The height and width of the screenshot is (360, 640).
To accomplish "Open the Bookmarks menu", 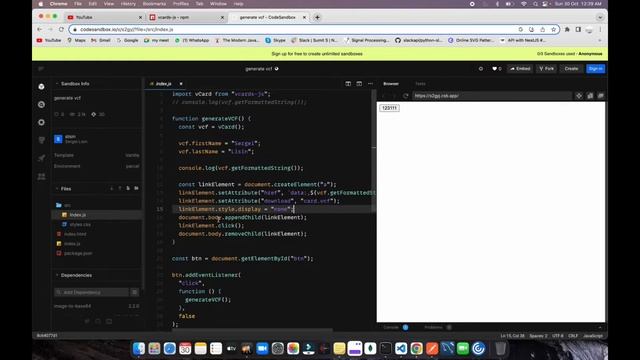I will pyautogui.click(x=154, y=4).
